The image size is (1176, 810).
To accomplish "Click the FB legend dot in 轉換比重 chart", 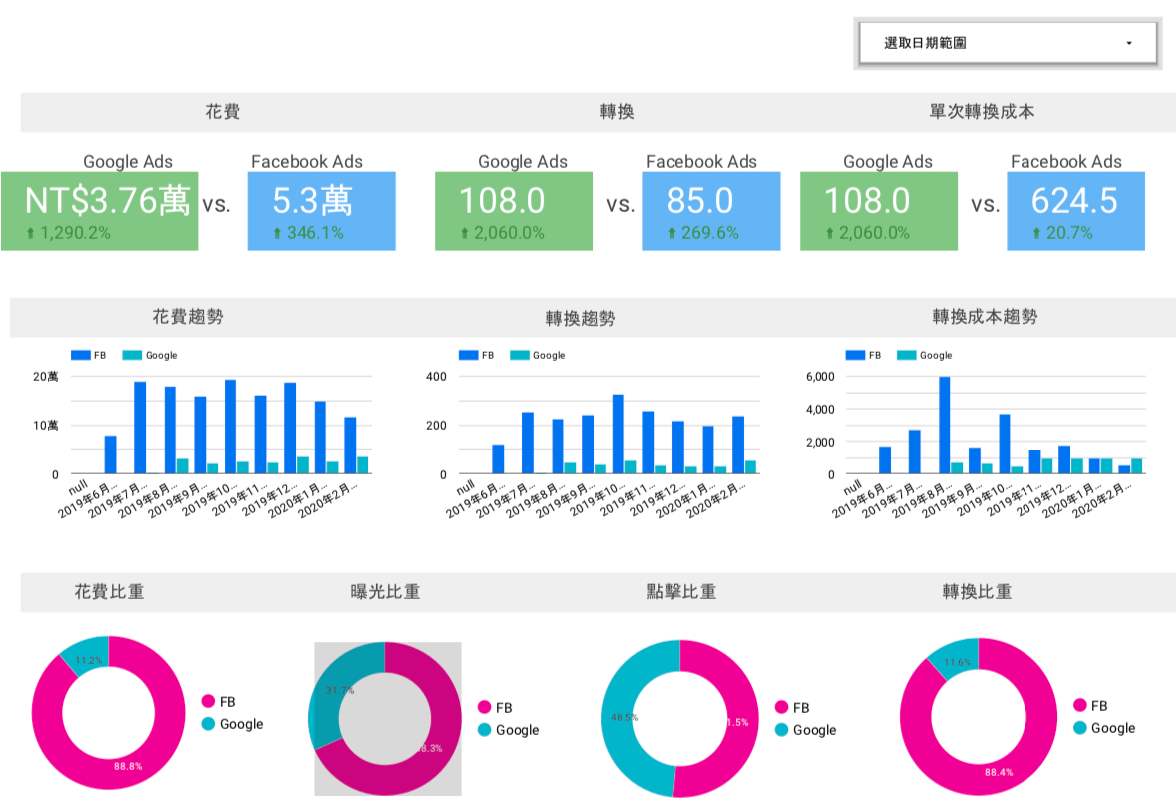I will (1080, 706).
